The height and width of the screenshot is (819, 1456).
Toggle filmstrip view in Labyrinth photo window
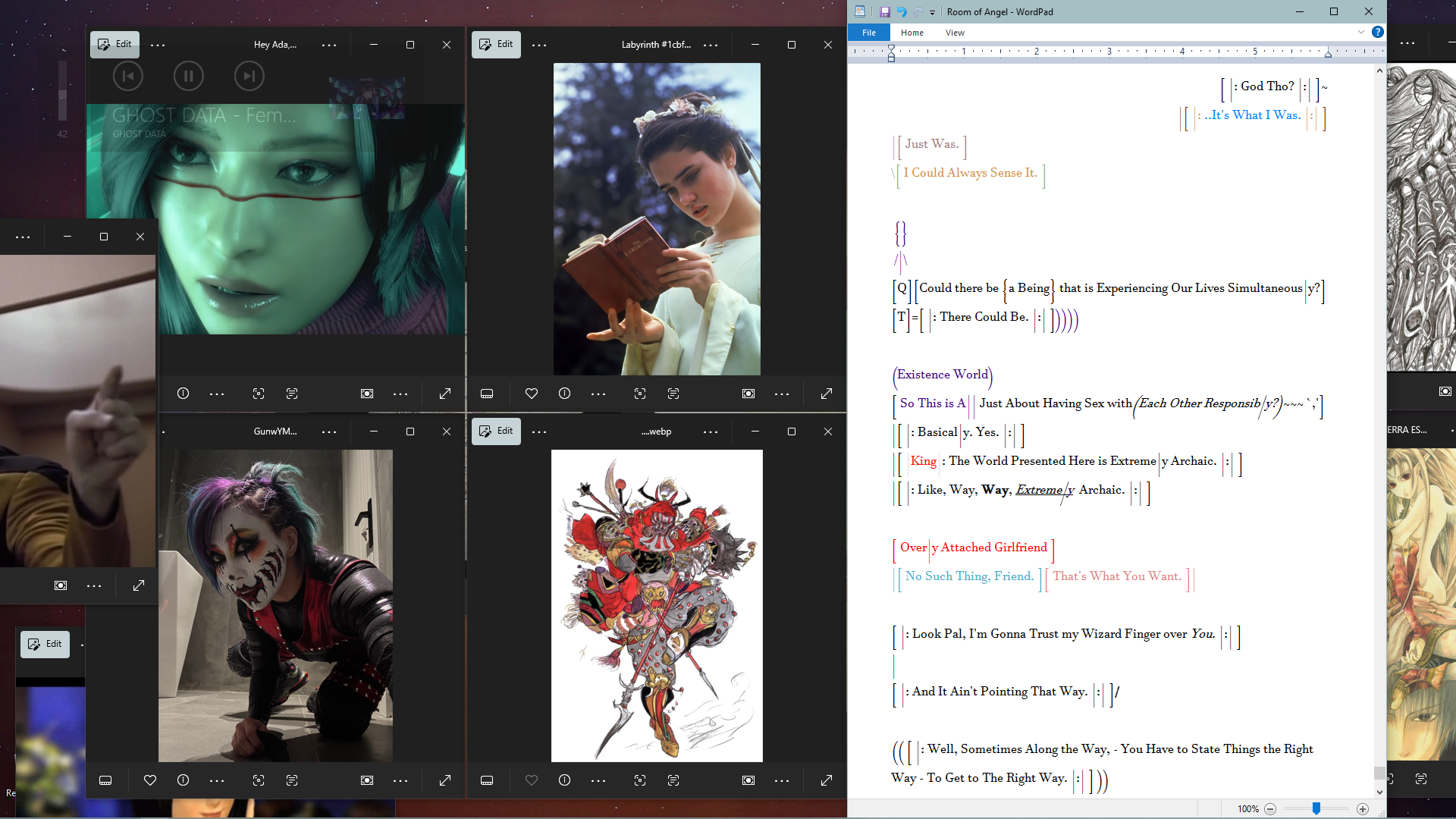click(487, 394)
